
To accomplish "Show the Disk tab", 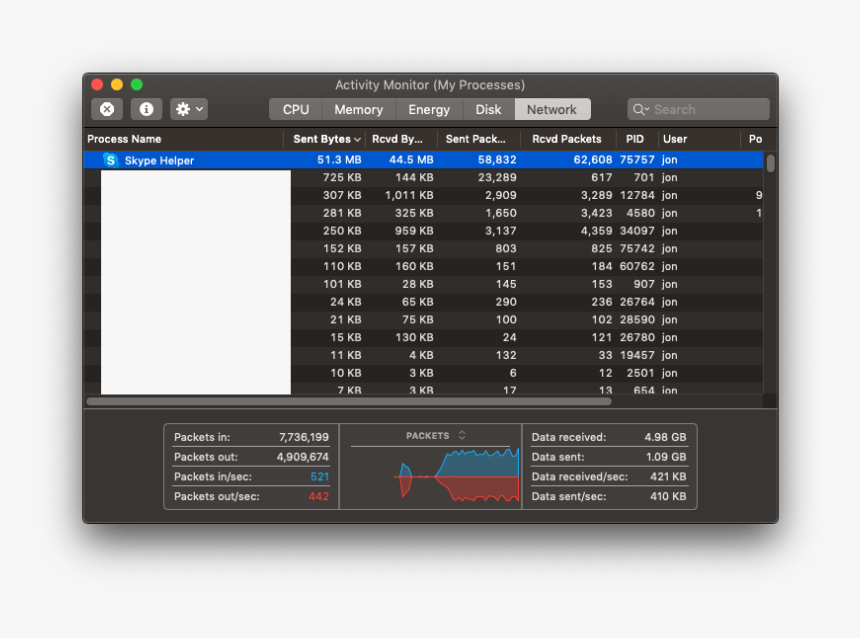I will (x=488, y=109).
